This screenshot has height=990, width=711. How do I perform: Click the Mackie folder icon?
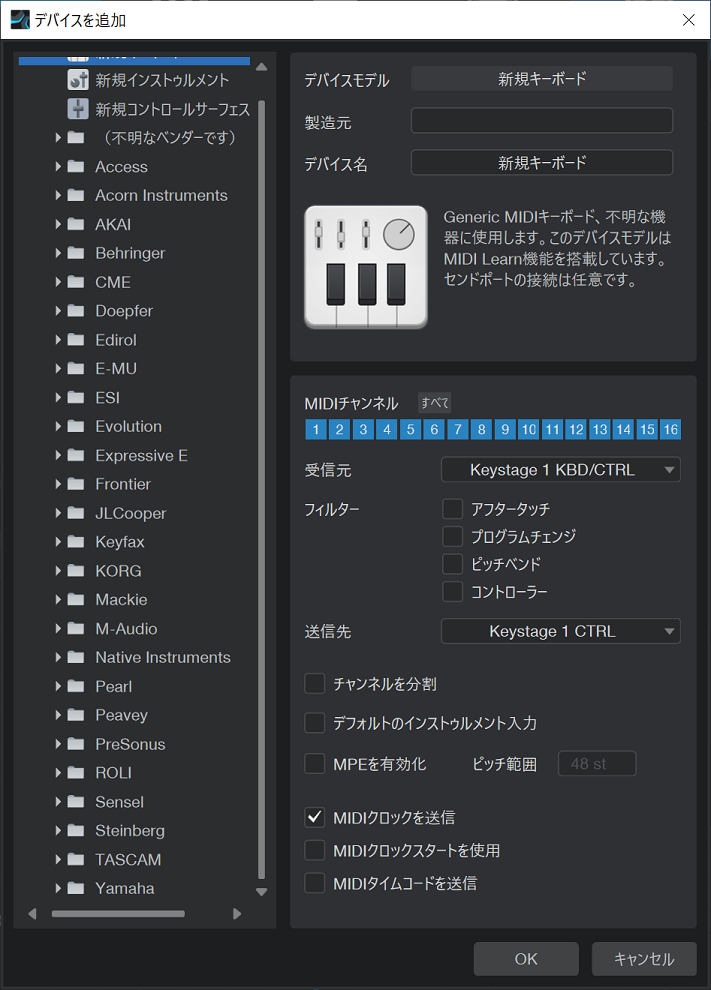[76, 600]
